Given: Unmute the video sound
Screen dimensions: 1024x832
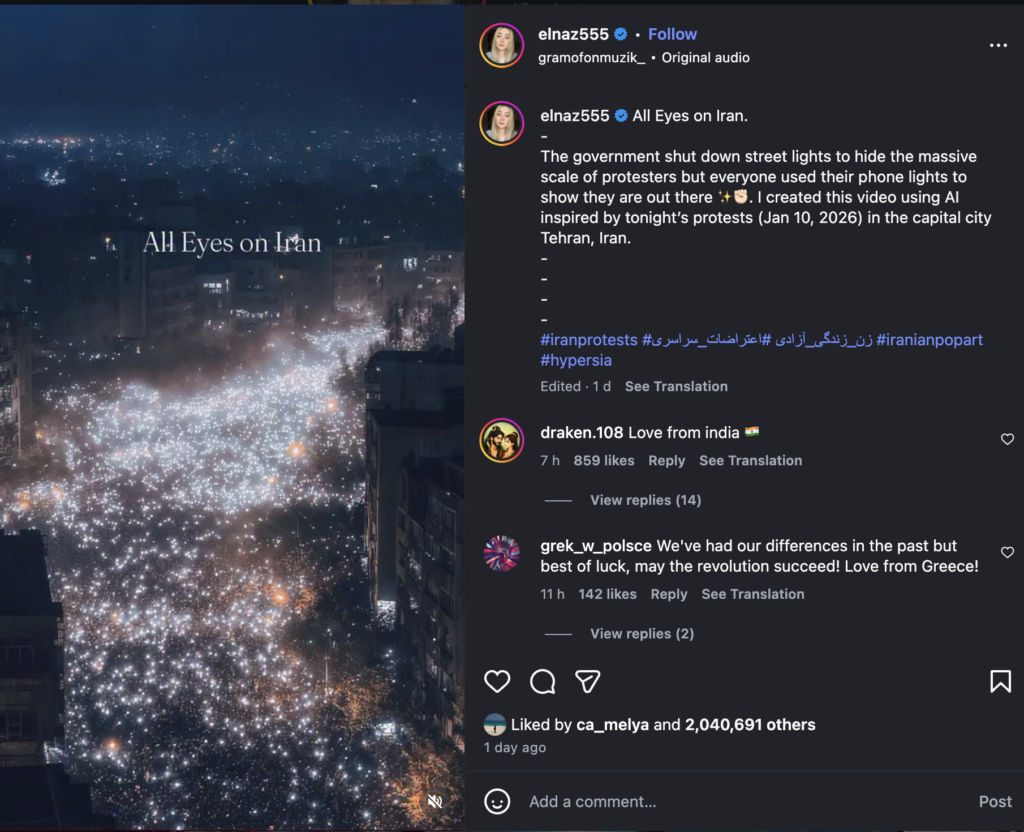Looking at the screenshot, I should pyautogui.click(x=435, y=801).
